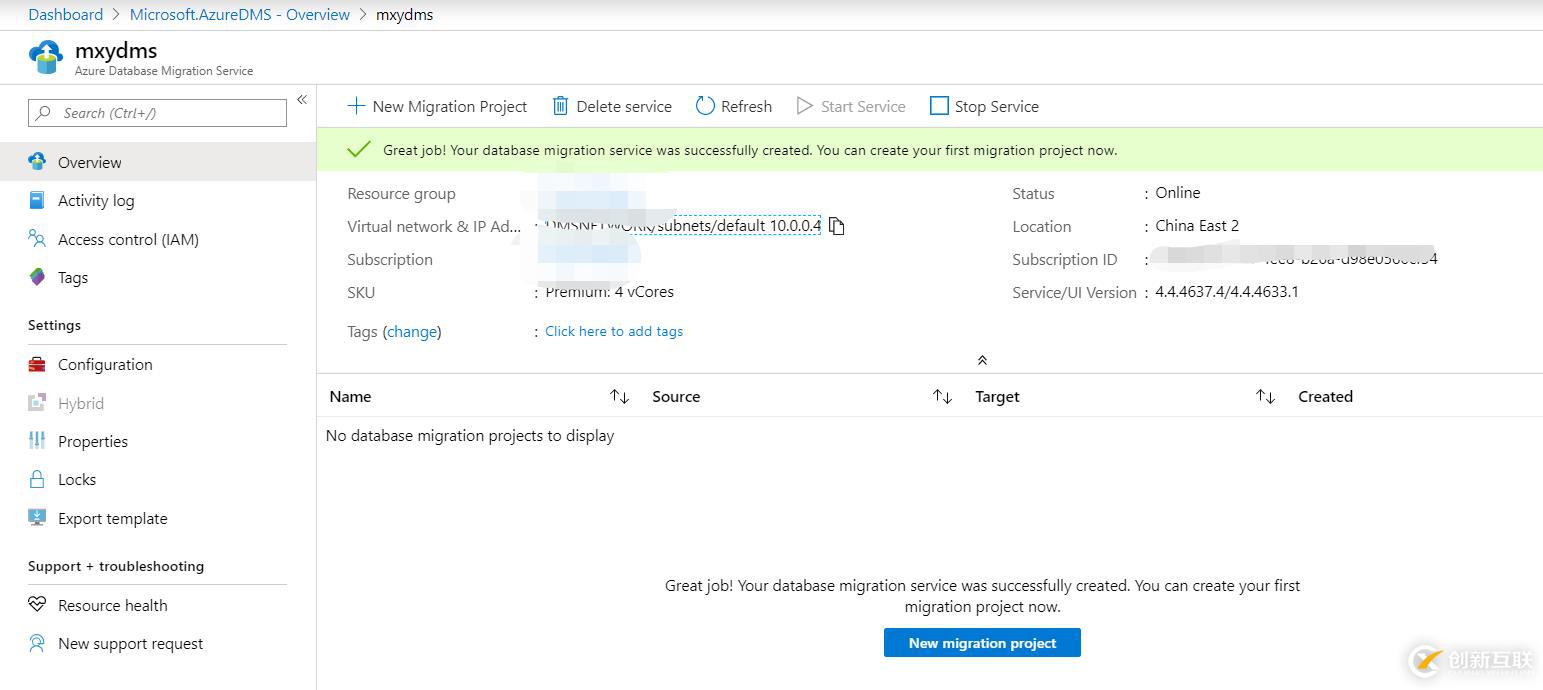Click the copy icon beside virtual network address
Image resolution: width=1543 pixels, height=690 pixels.
(837, 226)
